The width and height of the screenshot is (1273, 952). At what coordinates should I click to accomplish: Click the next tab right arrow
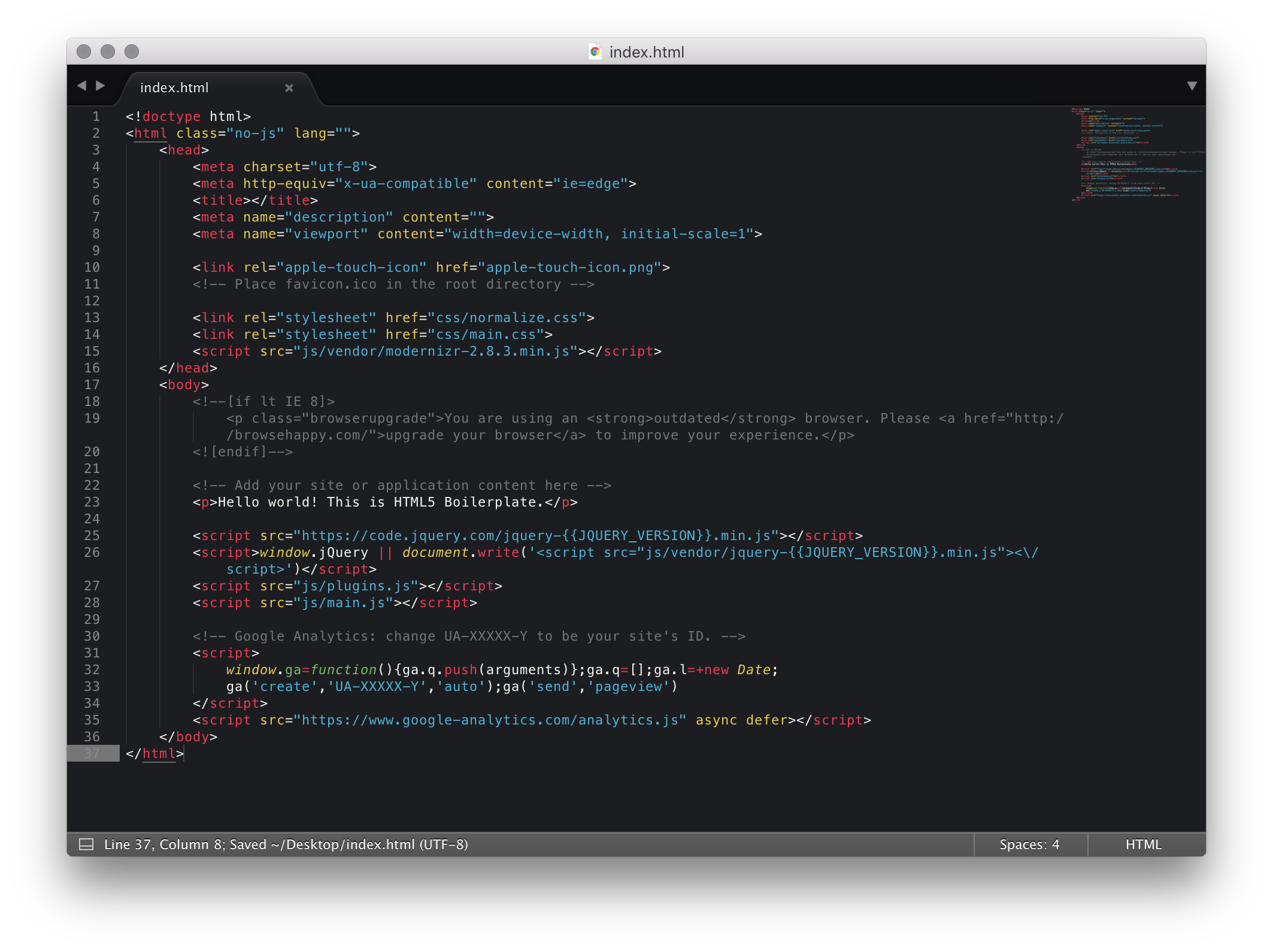point(100,86)
